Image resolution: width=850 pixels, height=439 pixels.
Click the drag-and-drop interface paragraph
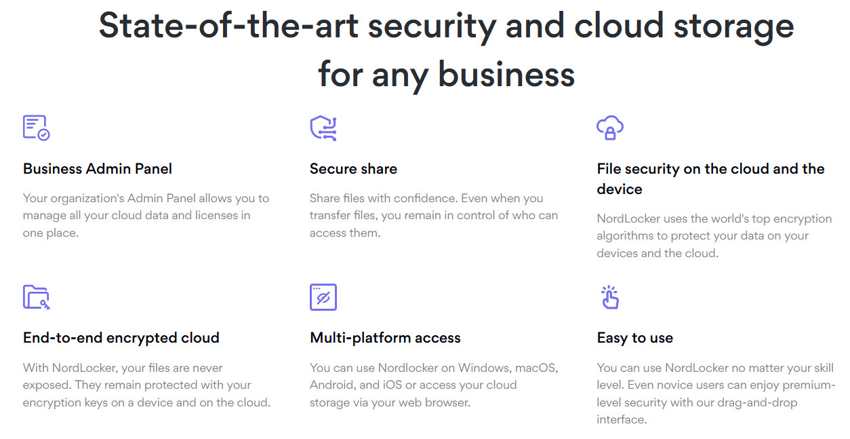(716, 393)
